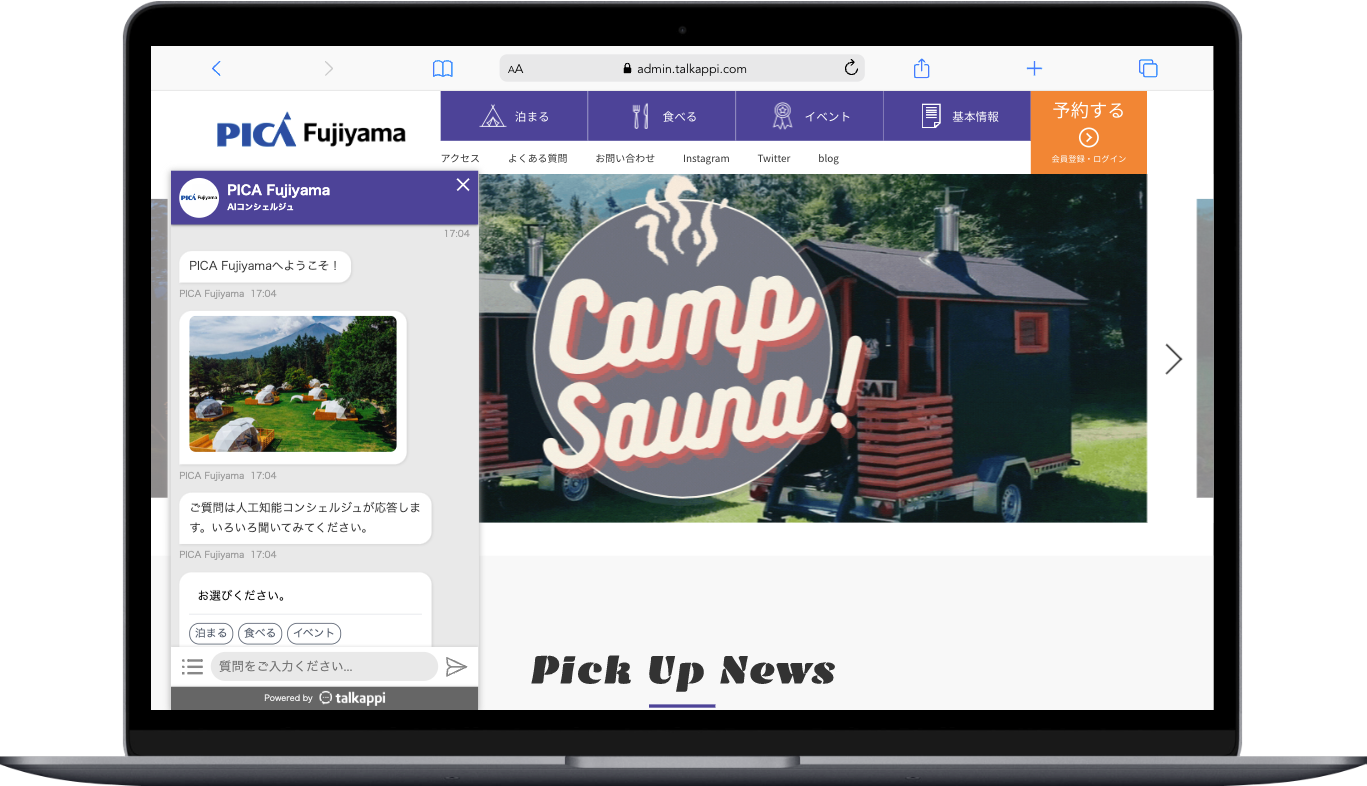The image size is (1367, 786).
Task: Click the Camp Sauna banner image
Action: tap(813, 348)
